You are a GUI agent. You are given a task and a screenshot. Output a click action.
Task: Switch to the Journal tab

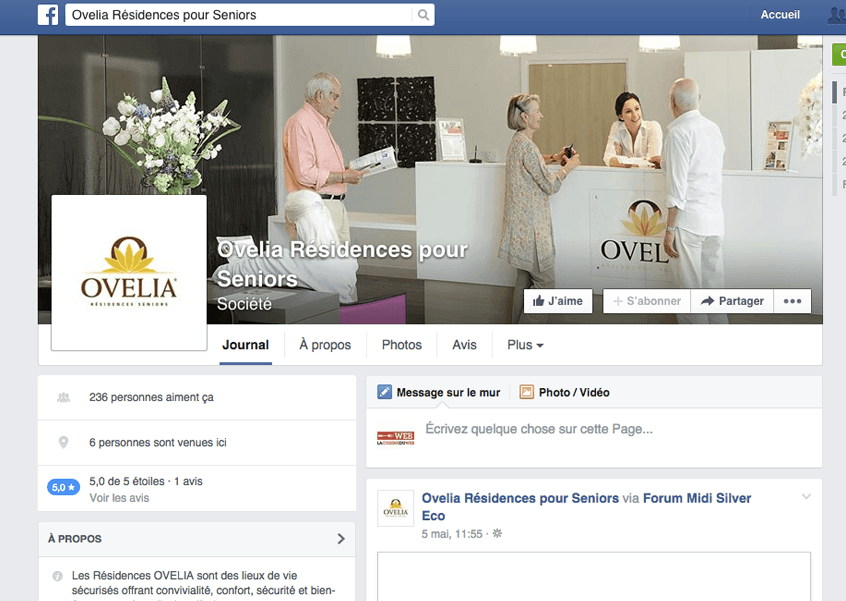[245, 345]
